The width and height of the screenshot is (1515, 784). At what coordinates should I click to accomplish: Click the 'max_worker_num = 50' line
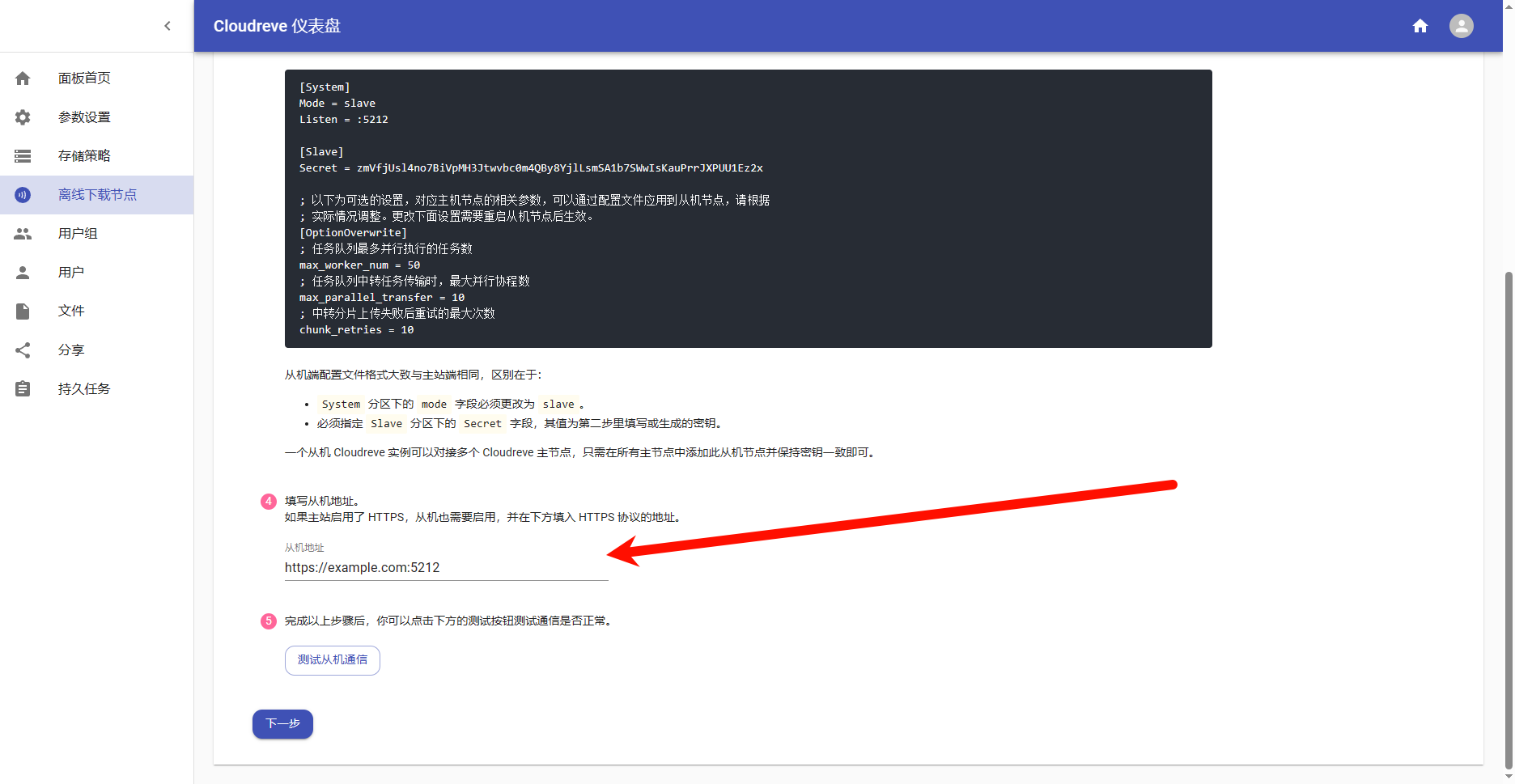pyautogui.click(x=360, y=265)
